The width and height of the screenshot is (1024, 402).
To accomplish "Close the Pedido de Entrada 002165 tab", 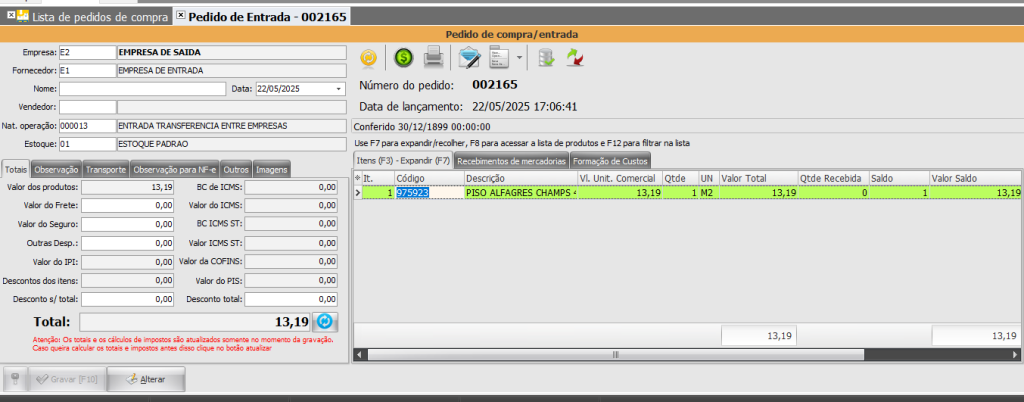I will click(x=180, y=16).
